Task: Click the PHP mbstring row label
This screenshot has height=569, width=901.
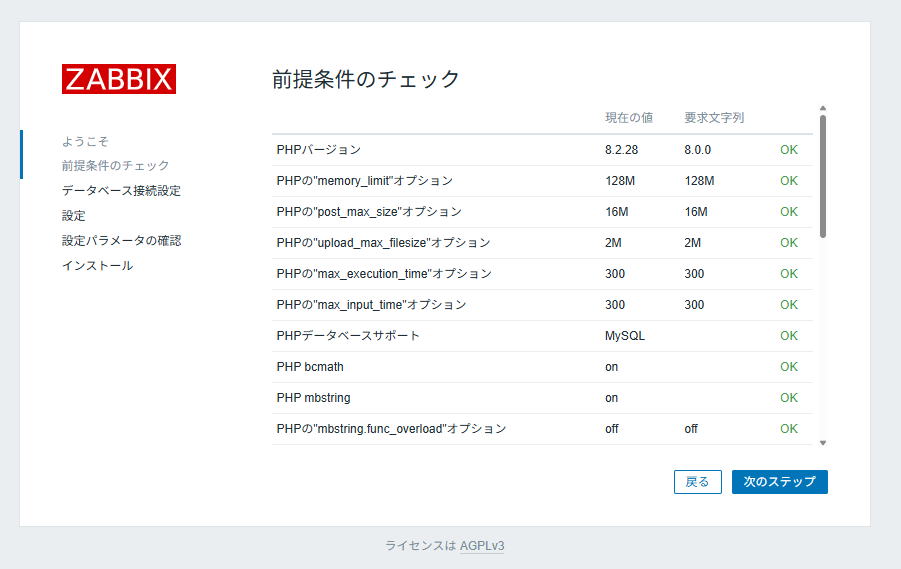Action: click(x=313, y=398)
